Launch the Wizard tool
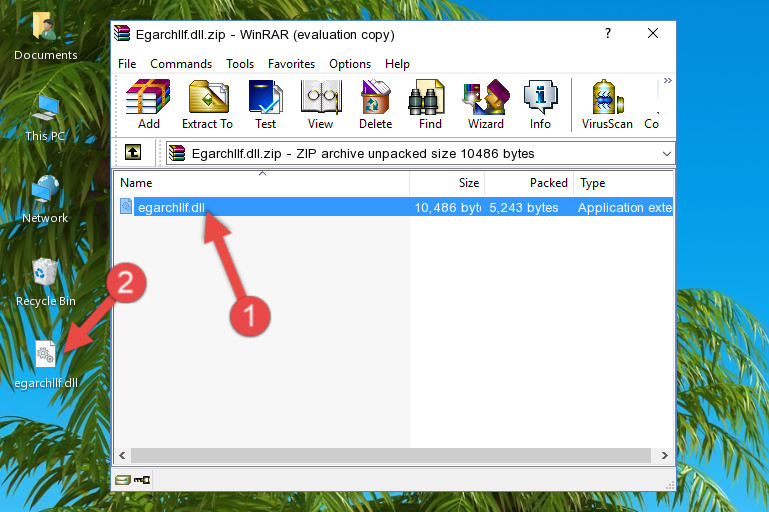 (486, 104)
